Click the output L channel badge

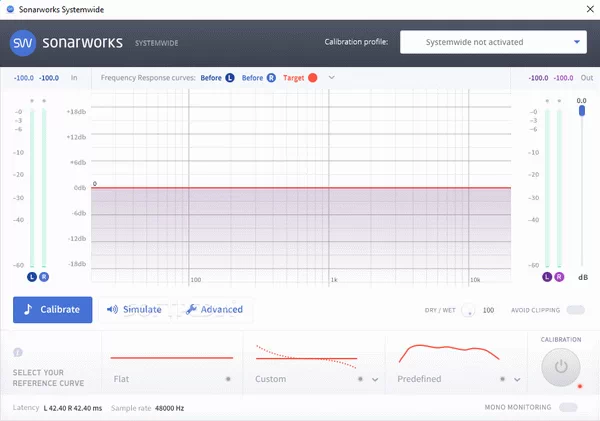coord(547,277)
